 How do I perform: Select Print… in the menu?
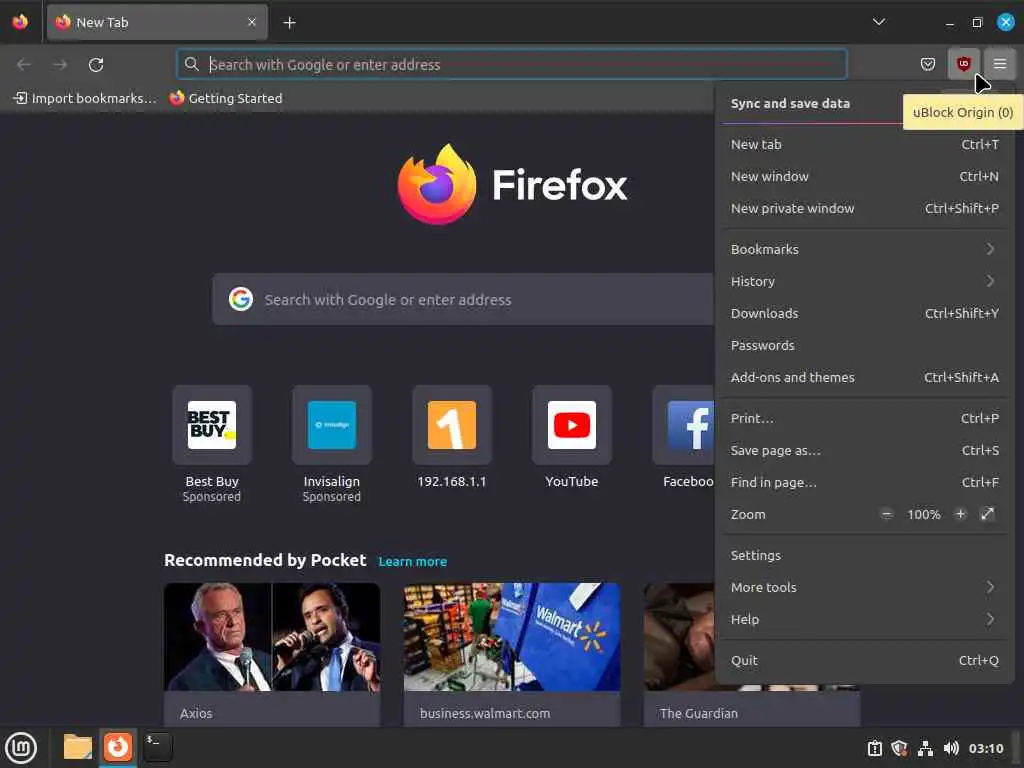pos(865,419)
